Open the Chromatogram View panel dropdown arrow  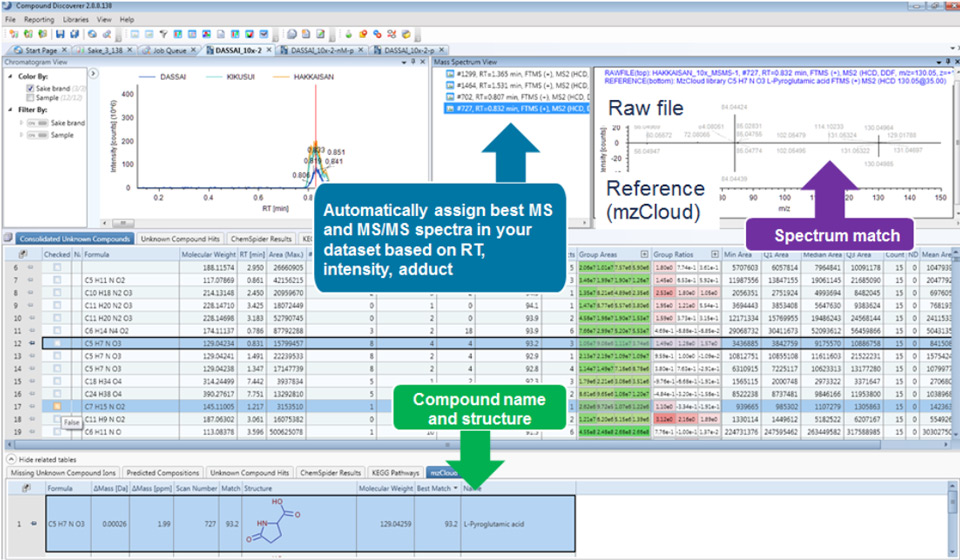403,62
